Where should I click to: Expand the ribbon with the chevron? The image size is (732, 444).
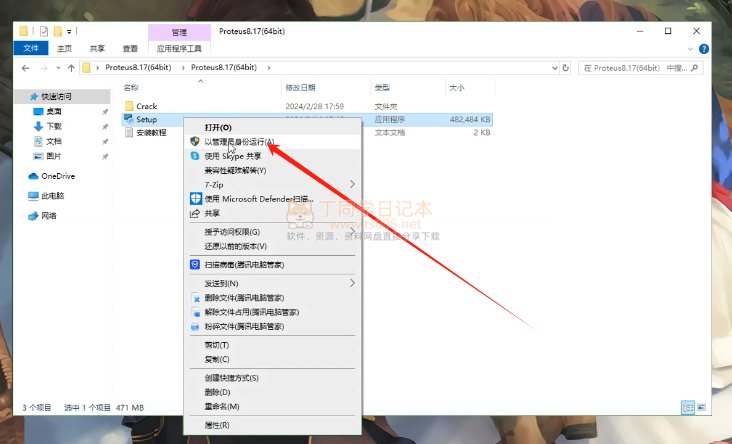(x=690, y=49)
